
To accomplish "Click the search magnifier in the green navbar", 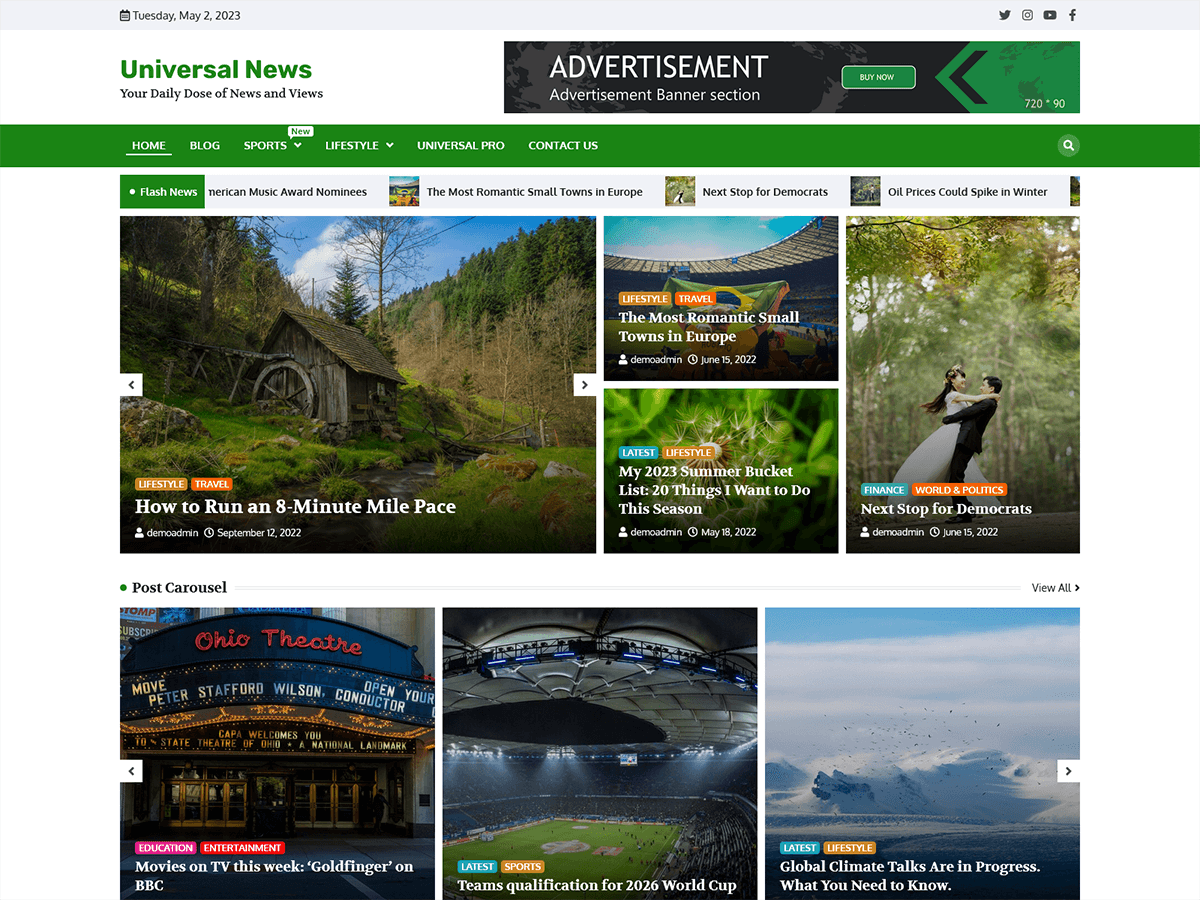I will coord(1068,145).
